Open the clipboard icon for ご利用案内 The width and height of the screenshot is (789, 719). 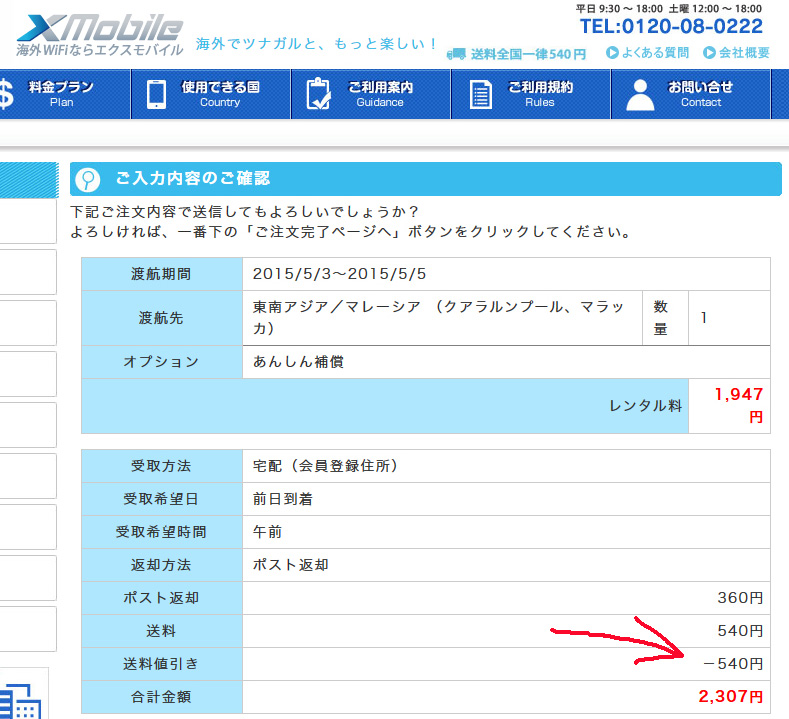[x=318, y=94]
